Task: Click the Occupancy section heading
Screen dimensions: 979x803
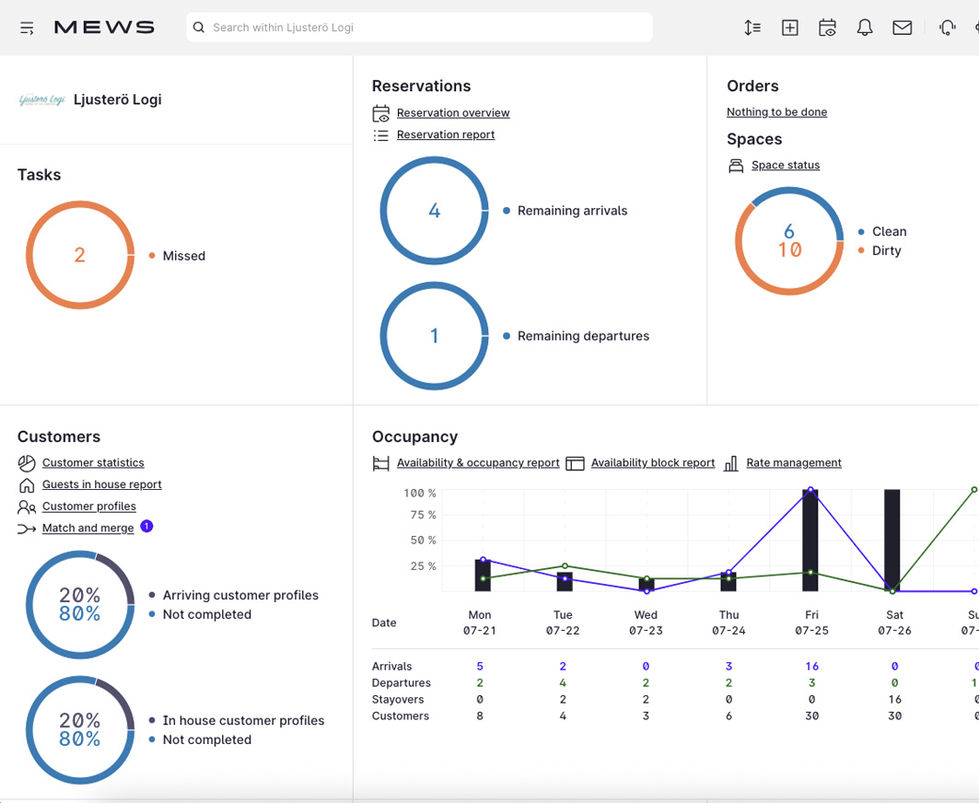Action: 415,437
